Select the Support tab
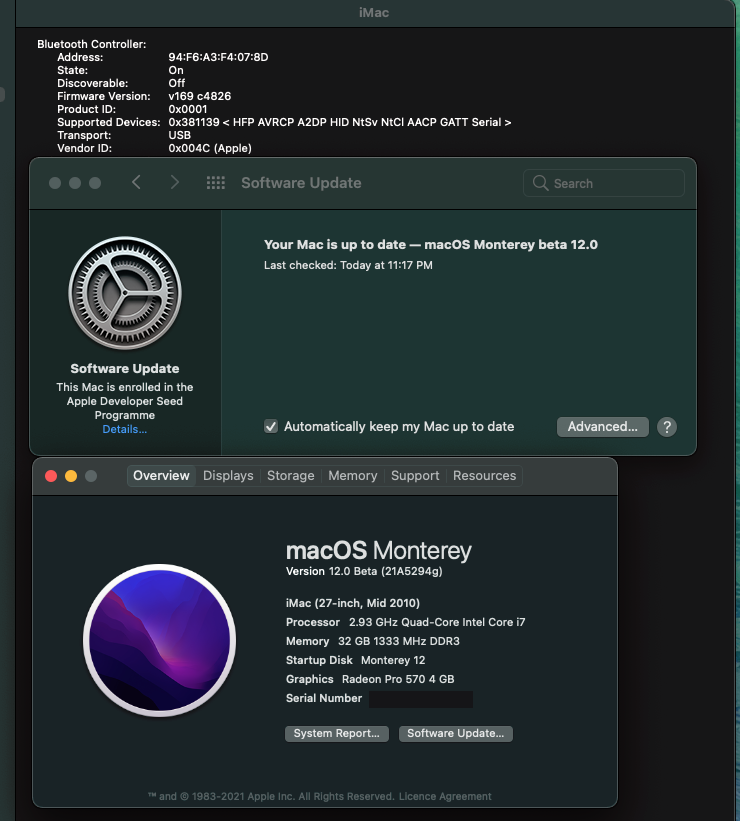 coord(415,475)
